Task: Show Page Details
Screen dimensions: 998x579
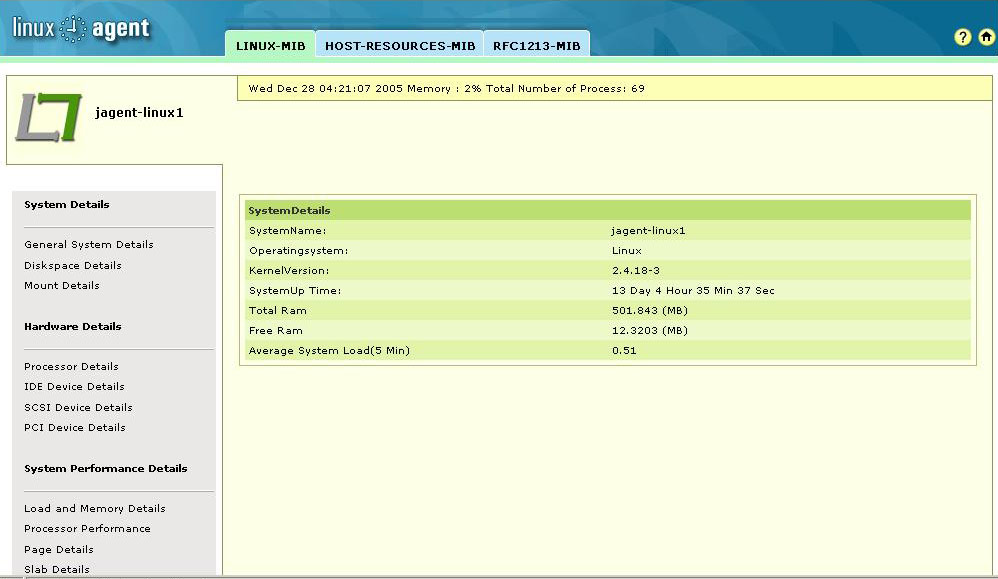Action: pyautogui.click(x=59, y=550)
